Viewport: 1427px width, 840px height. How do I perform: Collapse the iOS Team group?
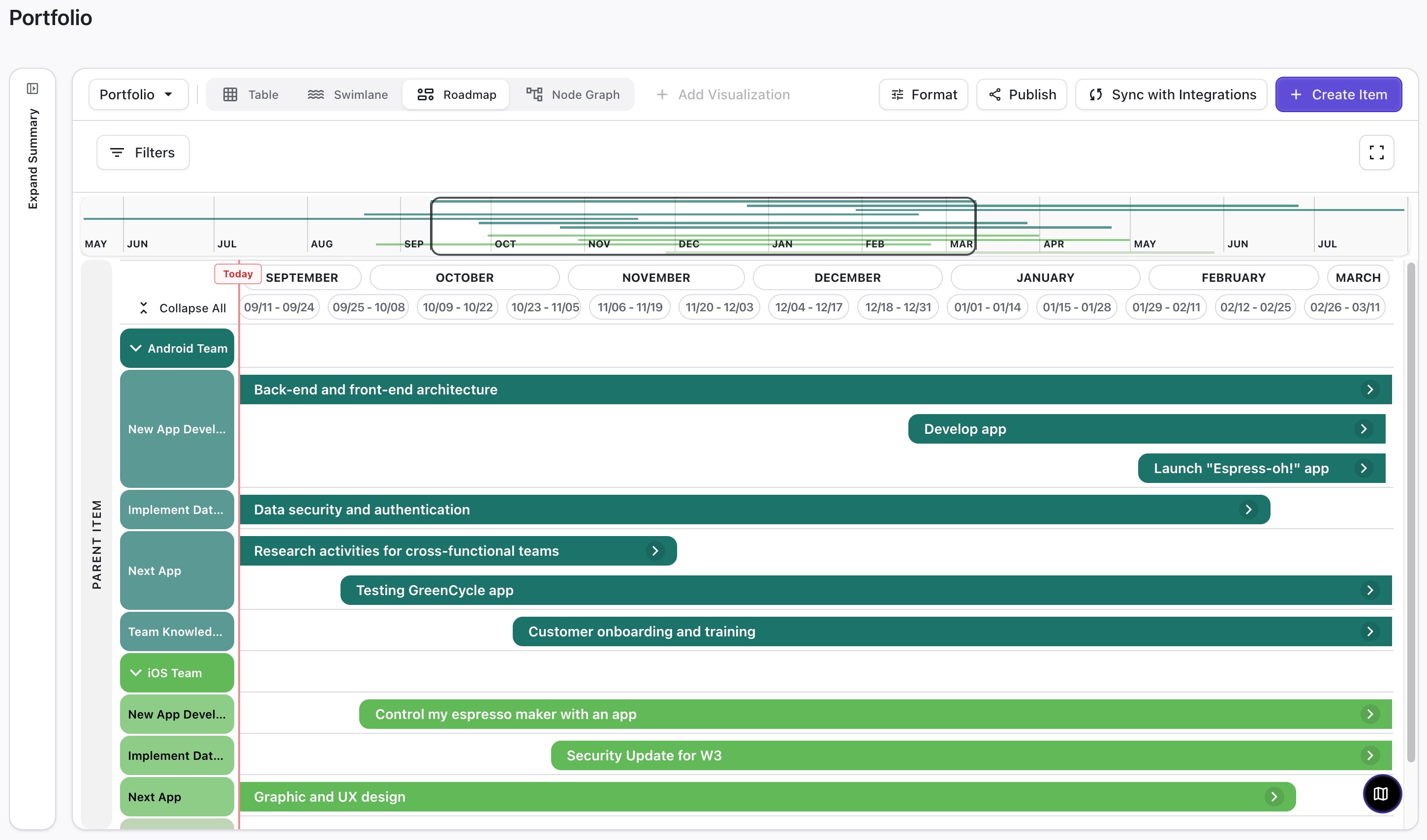tap(135, 673)
